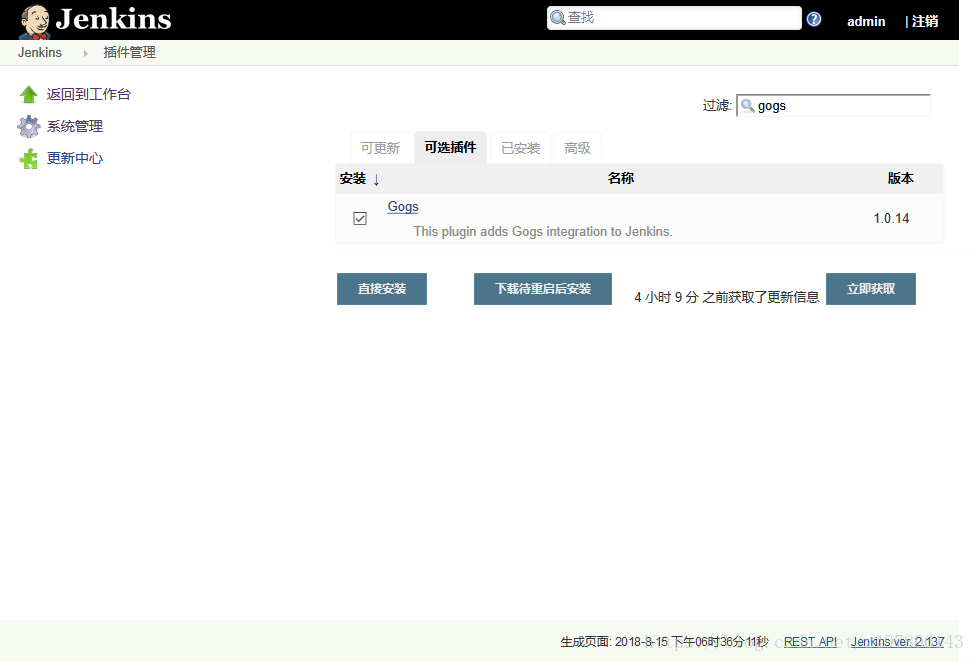Click 下载待重启后安装 button

click(x=543, y=289)
